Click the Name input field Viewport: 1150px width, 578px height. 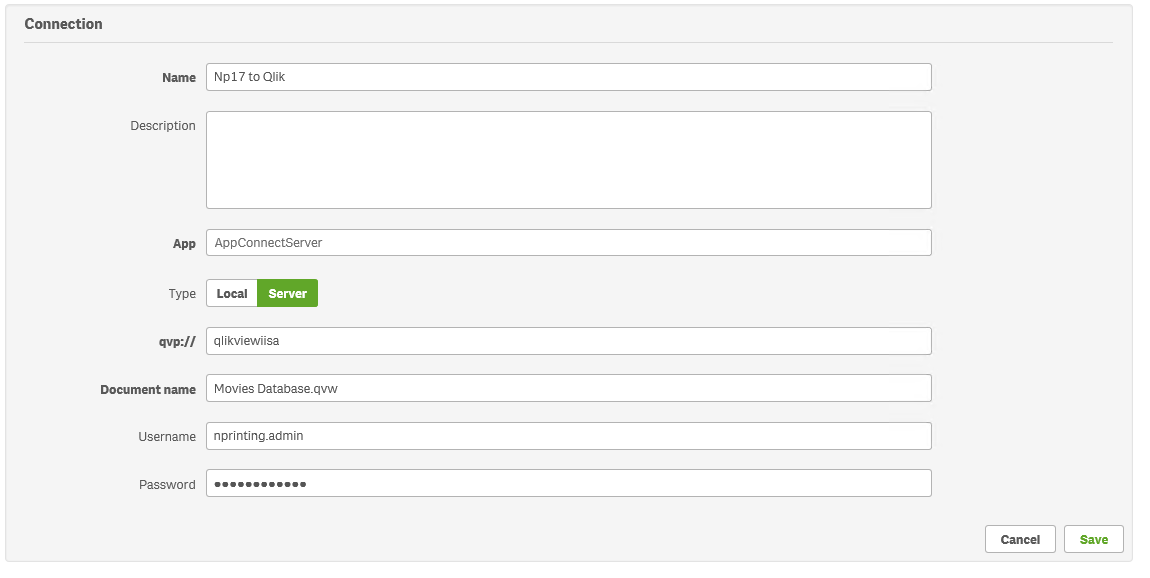pos(568,77)
